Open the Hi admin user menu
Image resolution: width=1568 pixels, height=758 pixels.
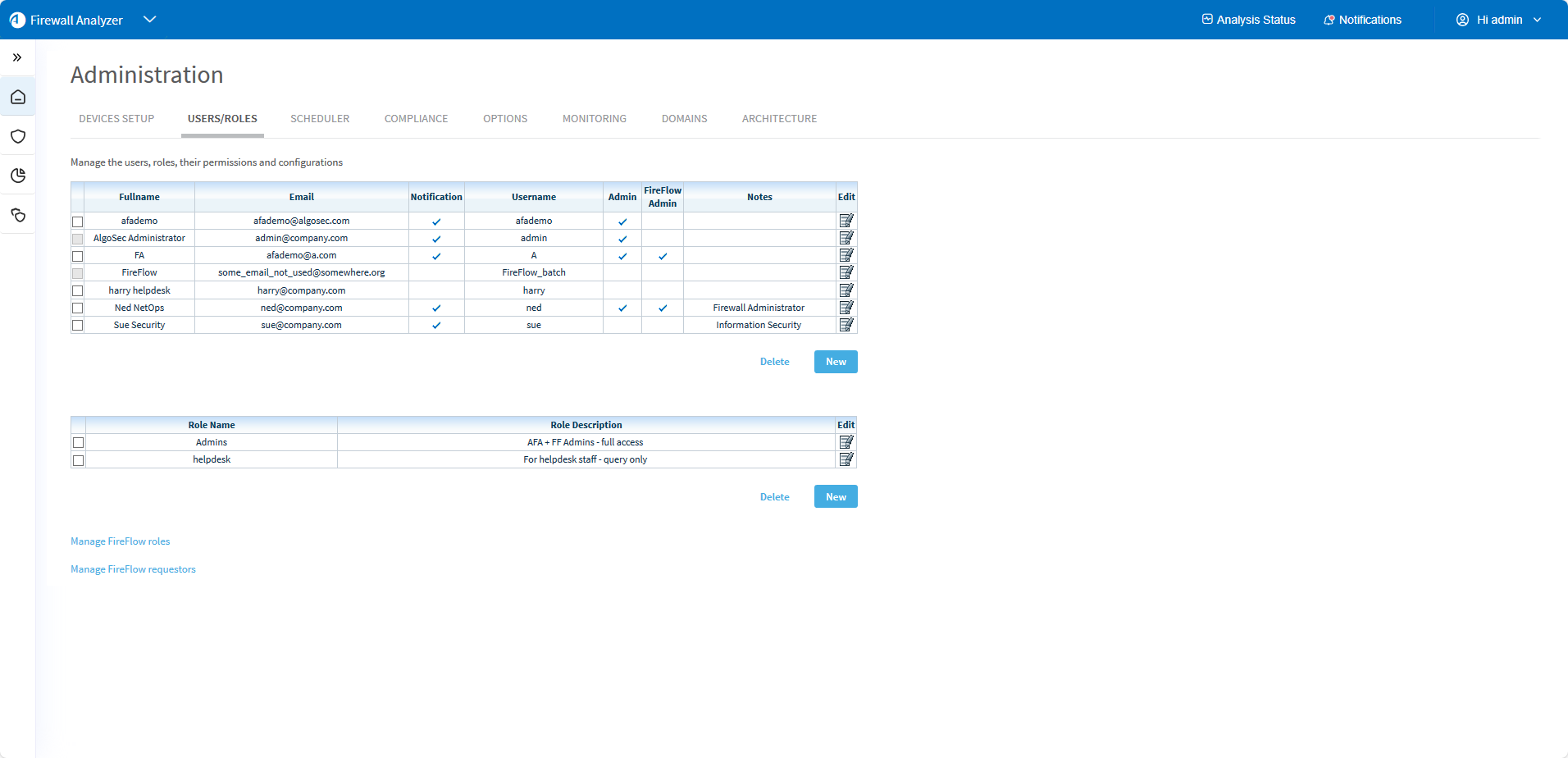pos(1498,20)
